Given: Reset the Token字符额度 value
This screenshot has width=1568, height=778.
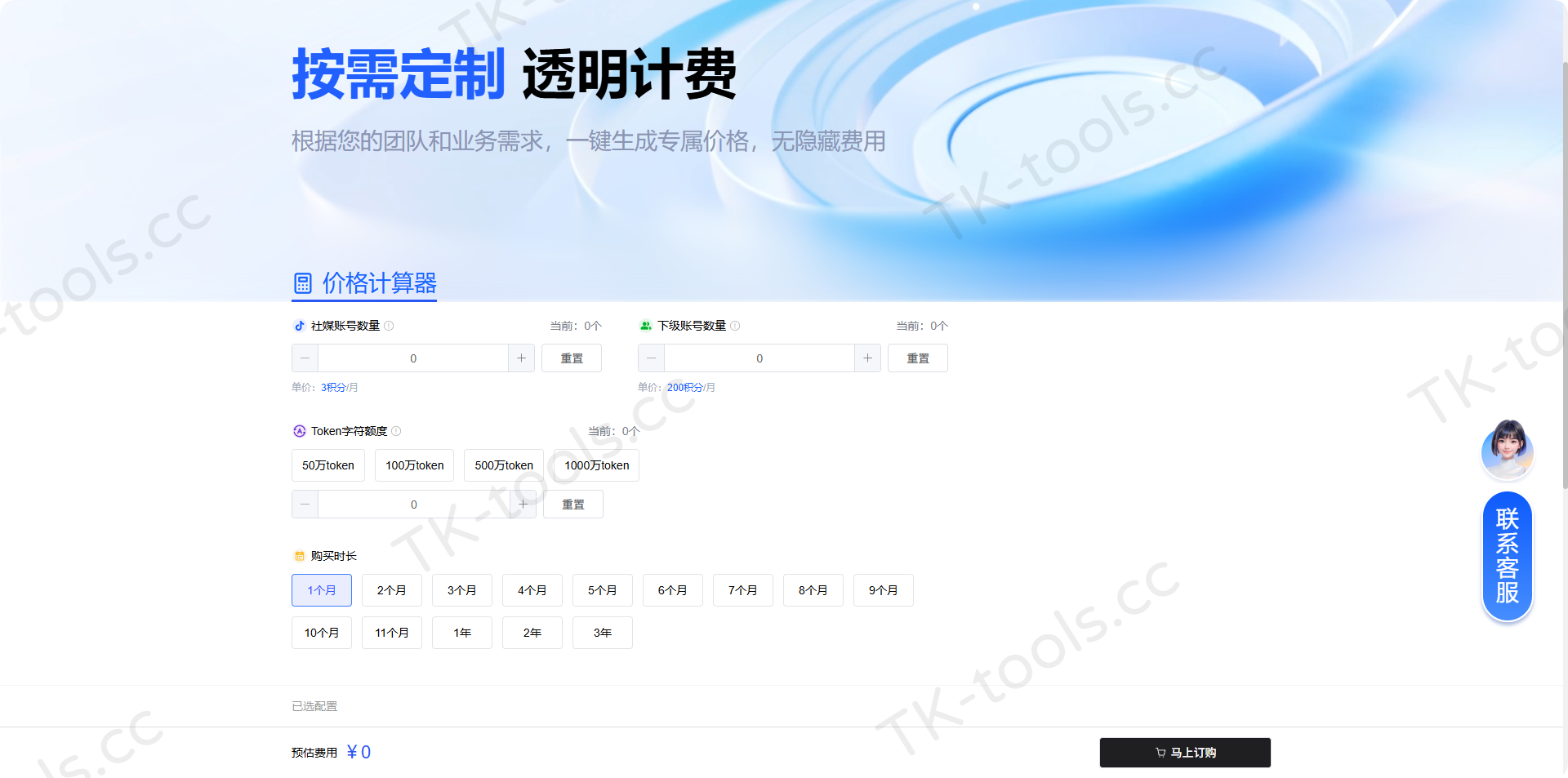Looking at the screenshot, I should point(573,505).
